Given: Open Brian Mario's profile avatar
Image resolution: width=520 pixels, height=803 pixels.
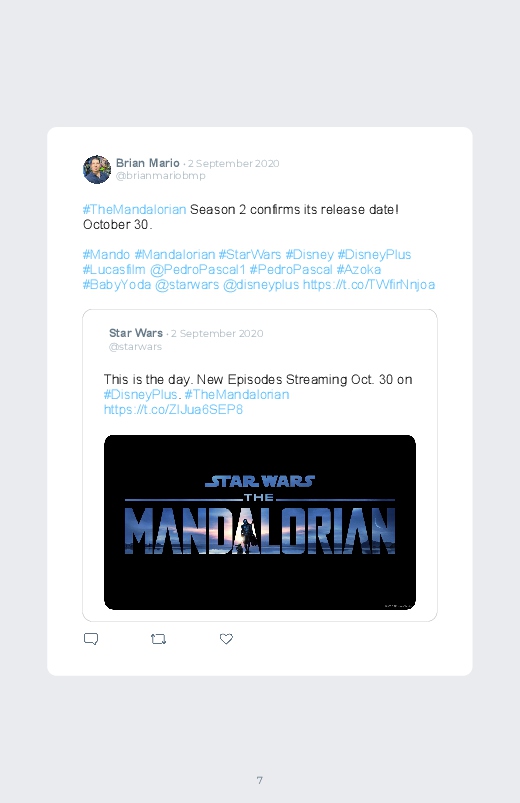Looking at the screenshot, I should pyautogui.click(x=97, y=170).
